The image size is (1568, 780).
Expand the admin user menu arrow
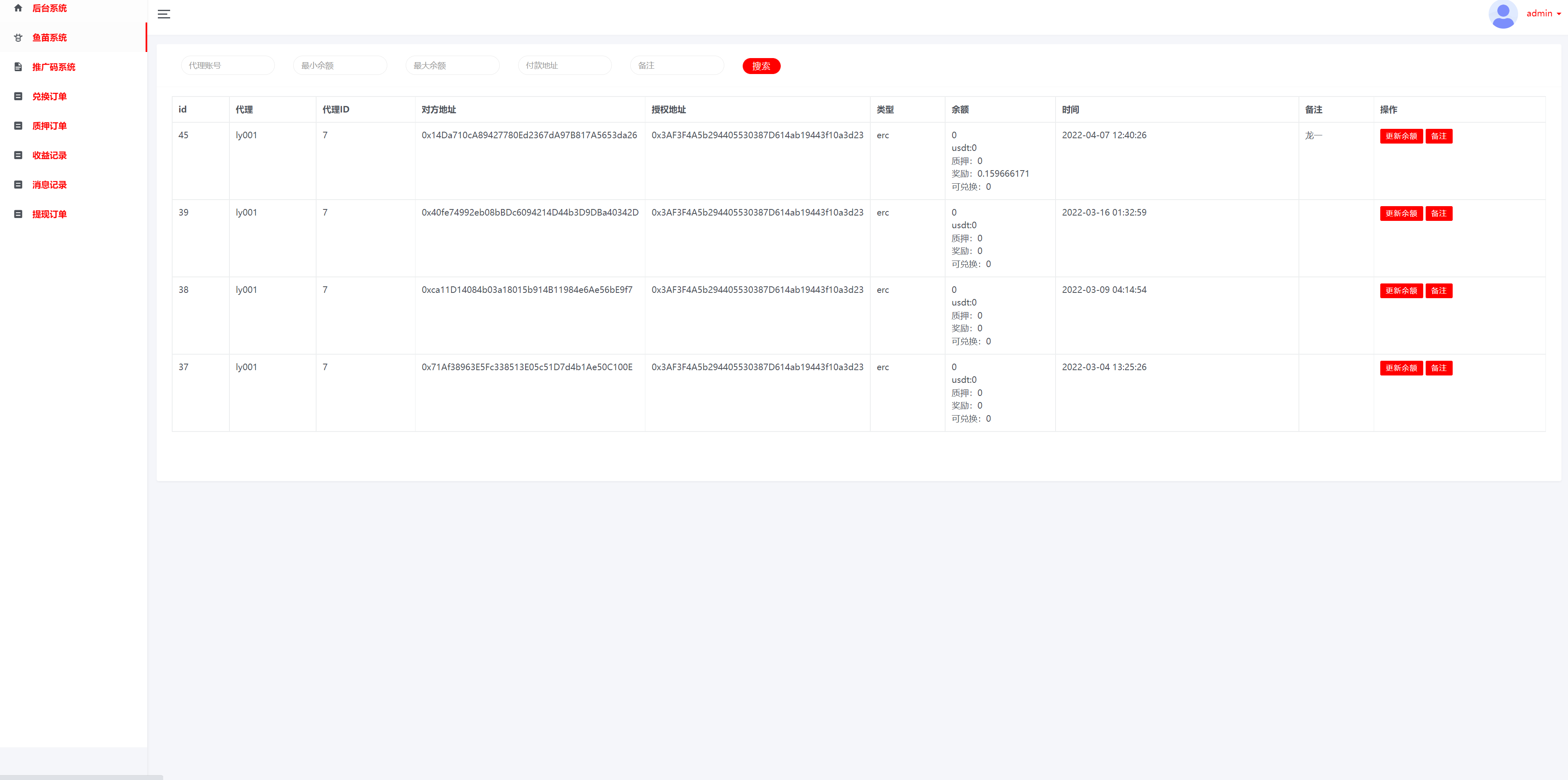pos(1560,14)
